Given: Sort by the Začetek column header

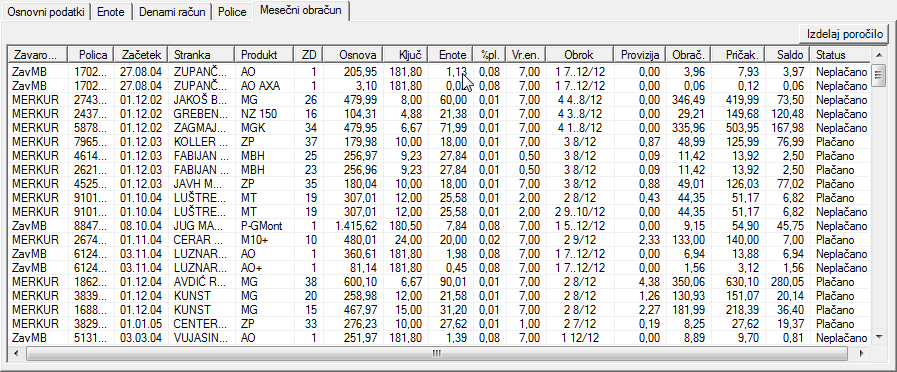Looking at the screenshot, I should click(x=141, y=55).
